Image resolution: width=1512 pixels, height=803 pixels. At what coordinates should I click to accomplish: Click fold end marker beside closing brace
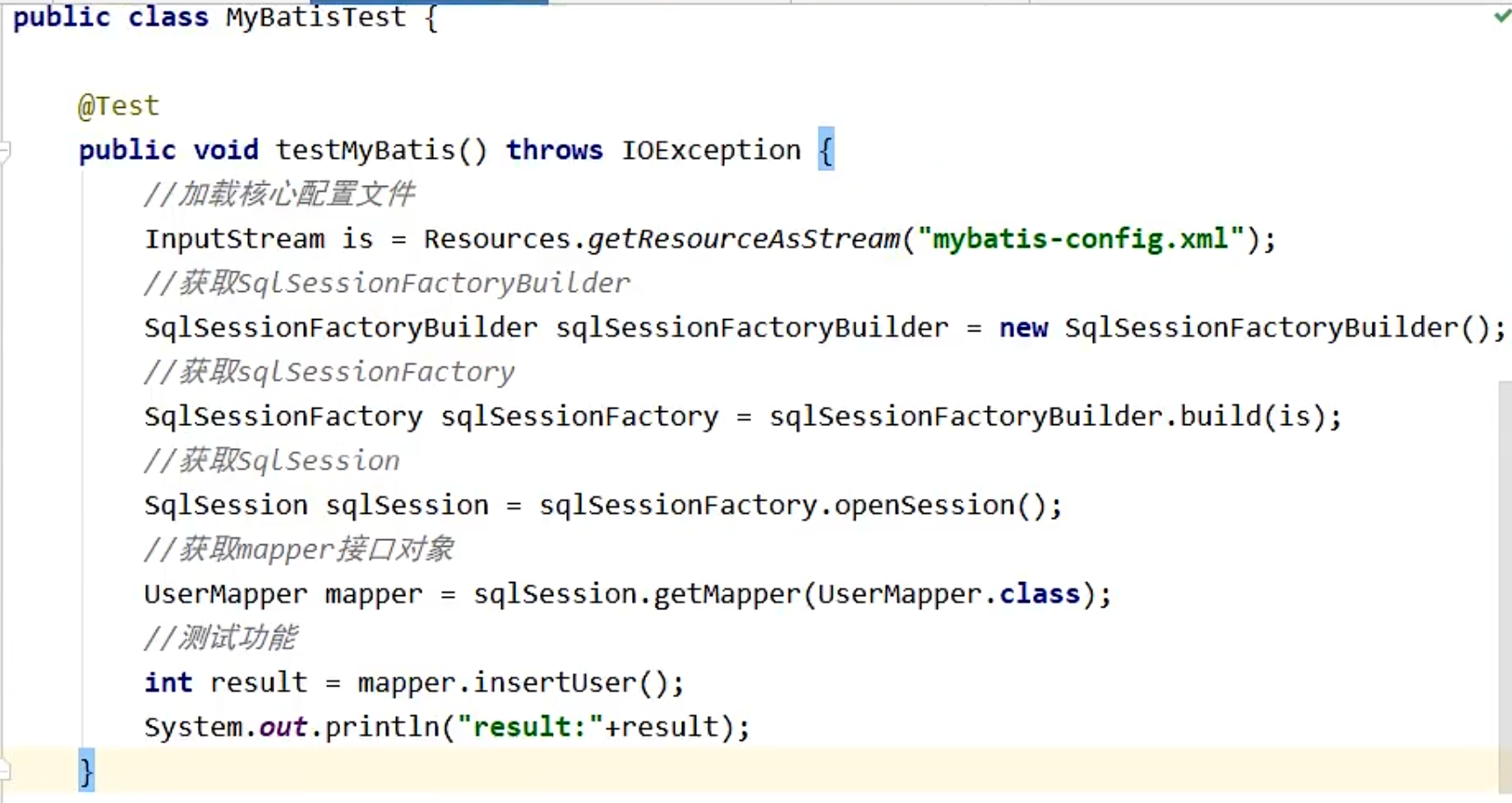[x=4, y=771]
